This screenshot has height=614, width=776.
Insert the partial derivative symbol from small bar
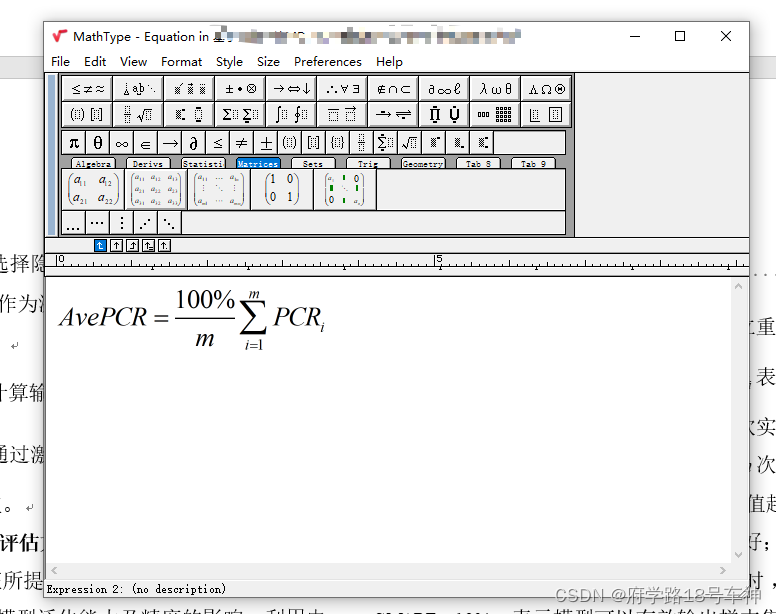(194, 143)
